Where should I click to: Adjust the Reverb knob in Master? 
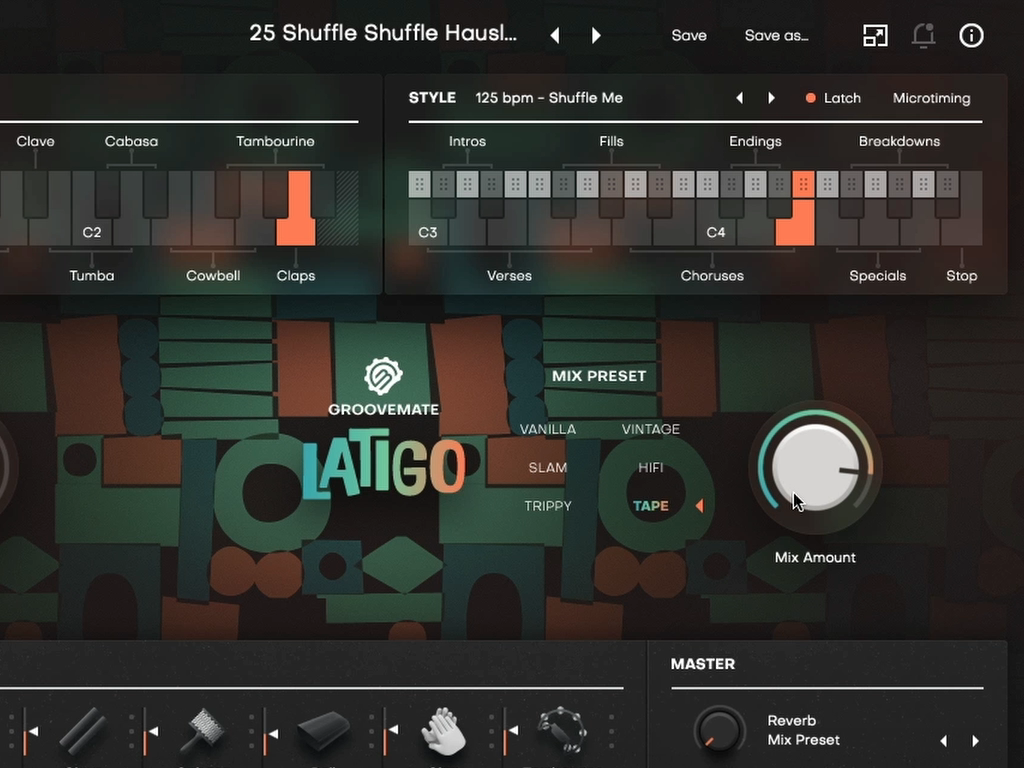tap(719, 731)
